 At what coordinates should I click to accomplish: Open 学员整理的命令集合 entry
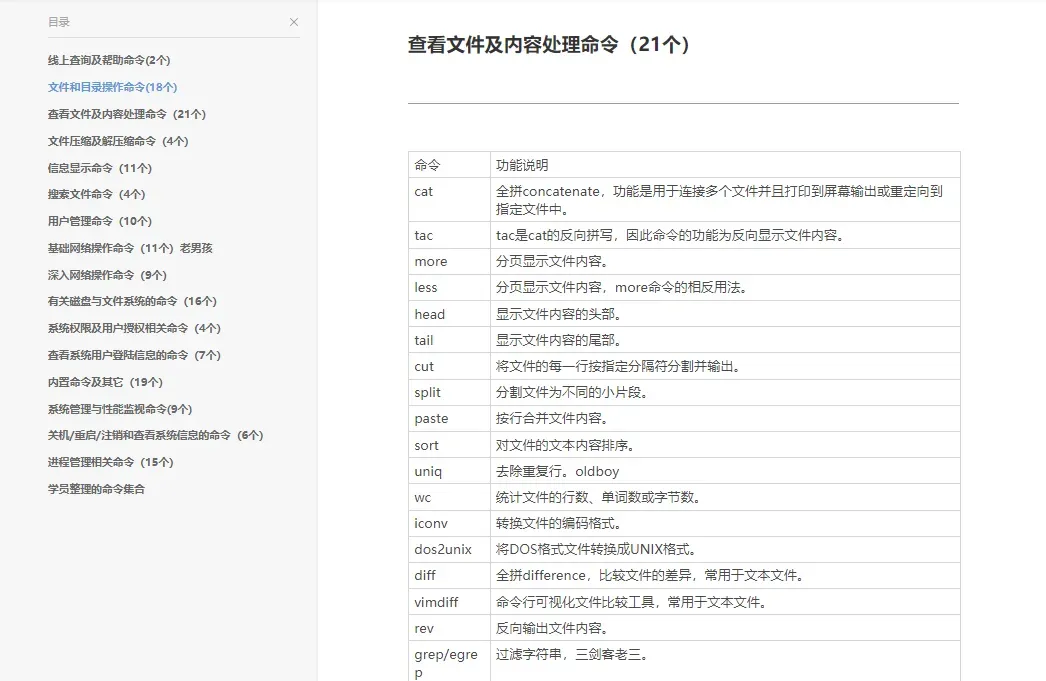click(96, 489)
